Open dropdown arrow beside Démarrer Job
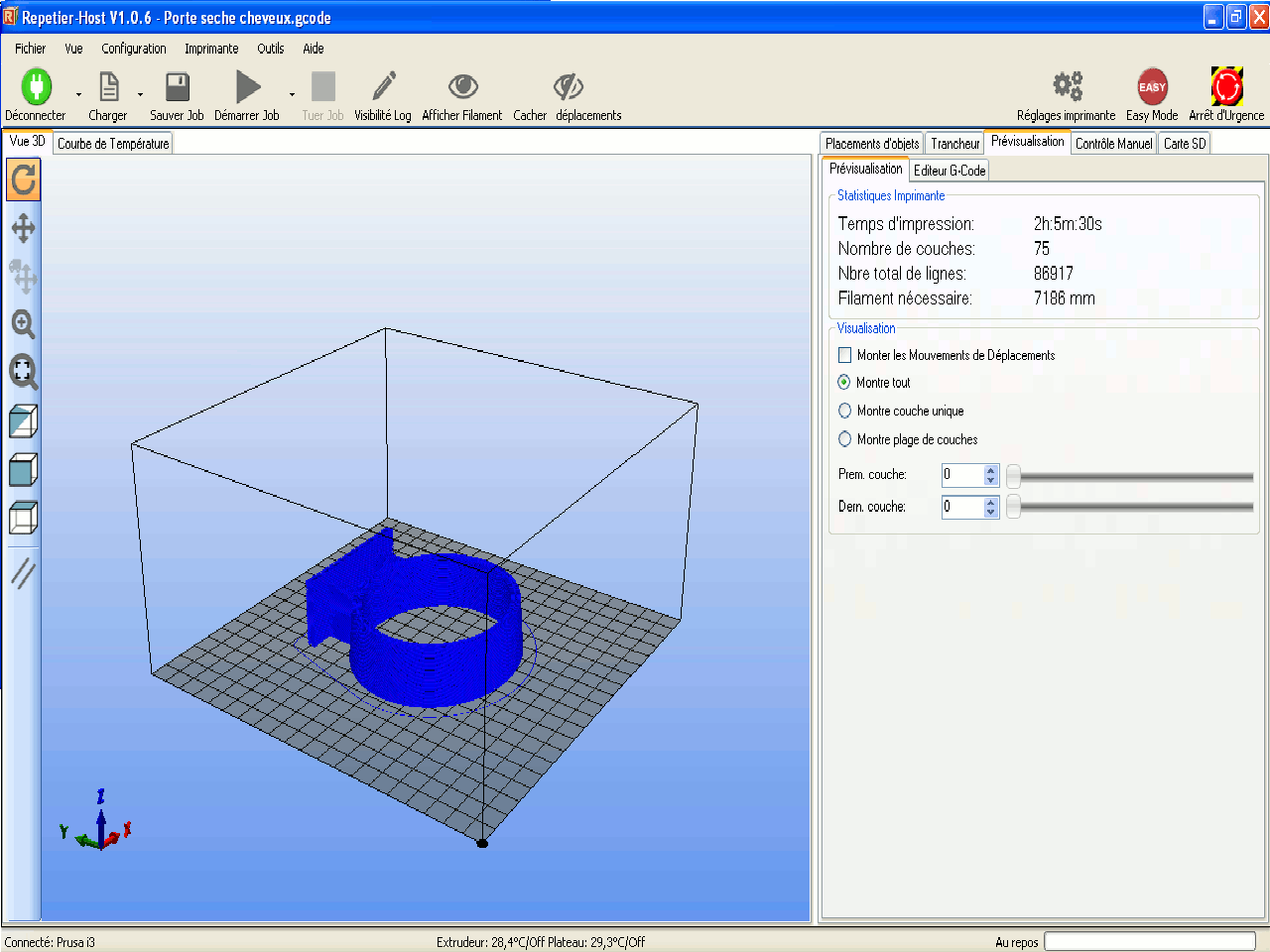1270x952 pixels. point(292,95)
